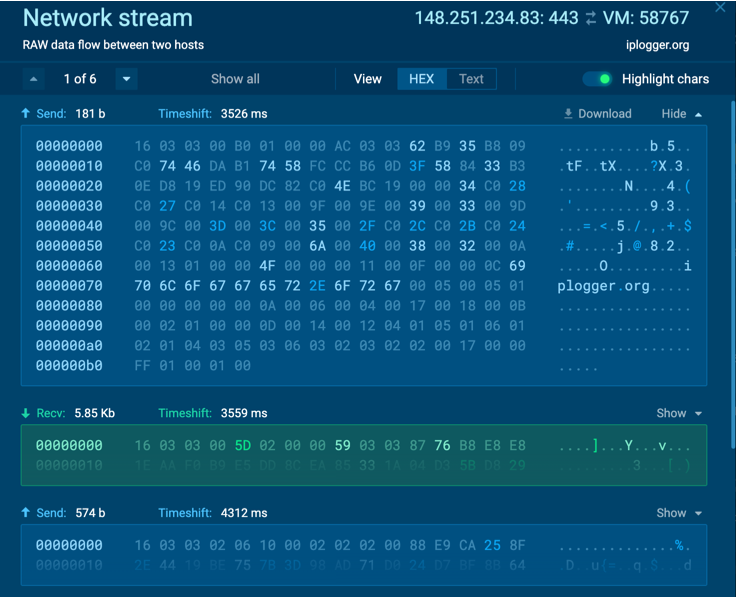Click offset 00000040 in the first Send hex
Screen dimensions: 736x597
tap(69, 226)
